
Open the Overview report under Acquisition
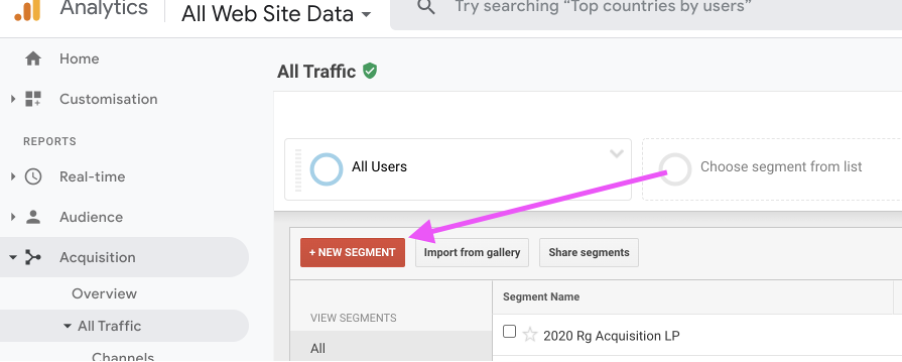[104, 294]
